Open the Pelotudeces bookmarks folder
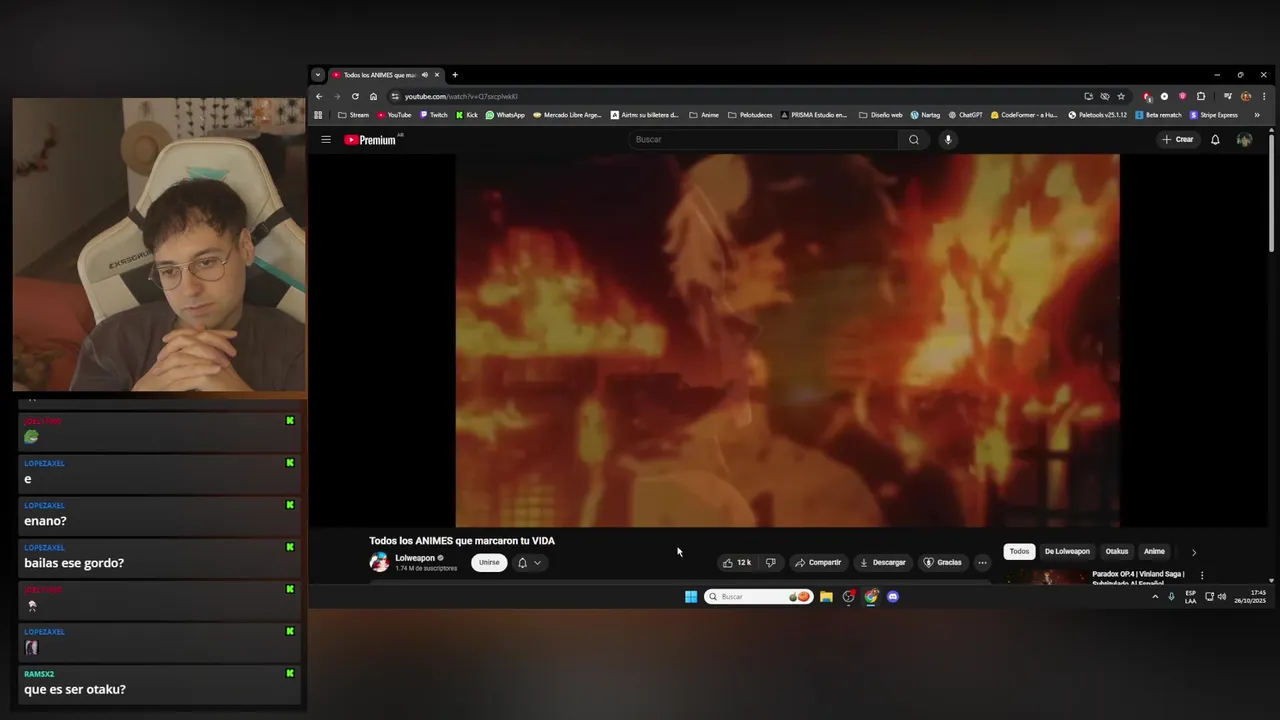 [x=750, y=115]
